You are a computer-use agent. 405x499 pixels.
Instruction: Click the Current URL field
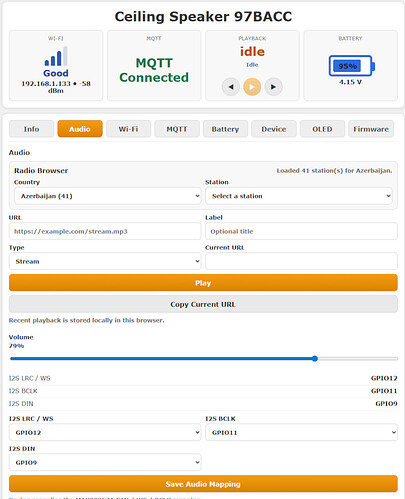pos(301,261)
